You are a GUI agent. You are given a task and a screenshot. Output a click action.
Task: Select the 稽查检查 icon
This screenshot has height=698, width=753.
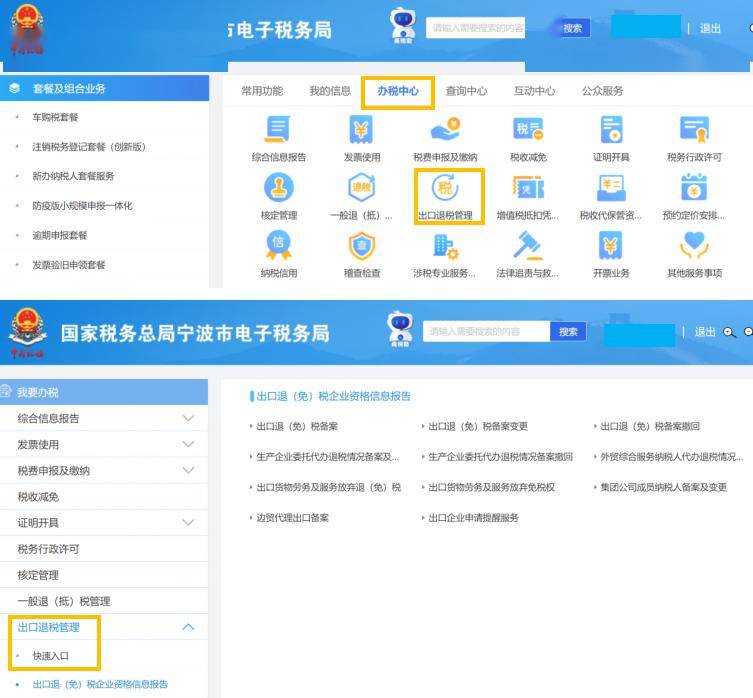361,246
